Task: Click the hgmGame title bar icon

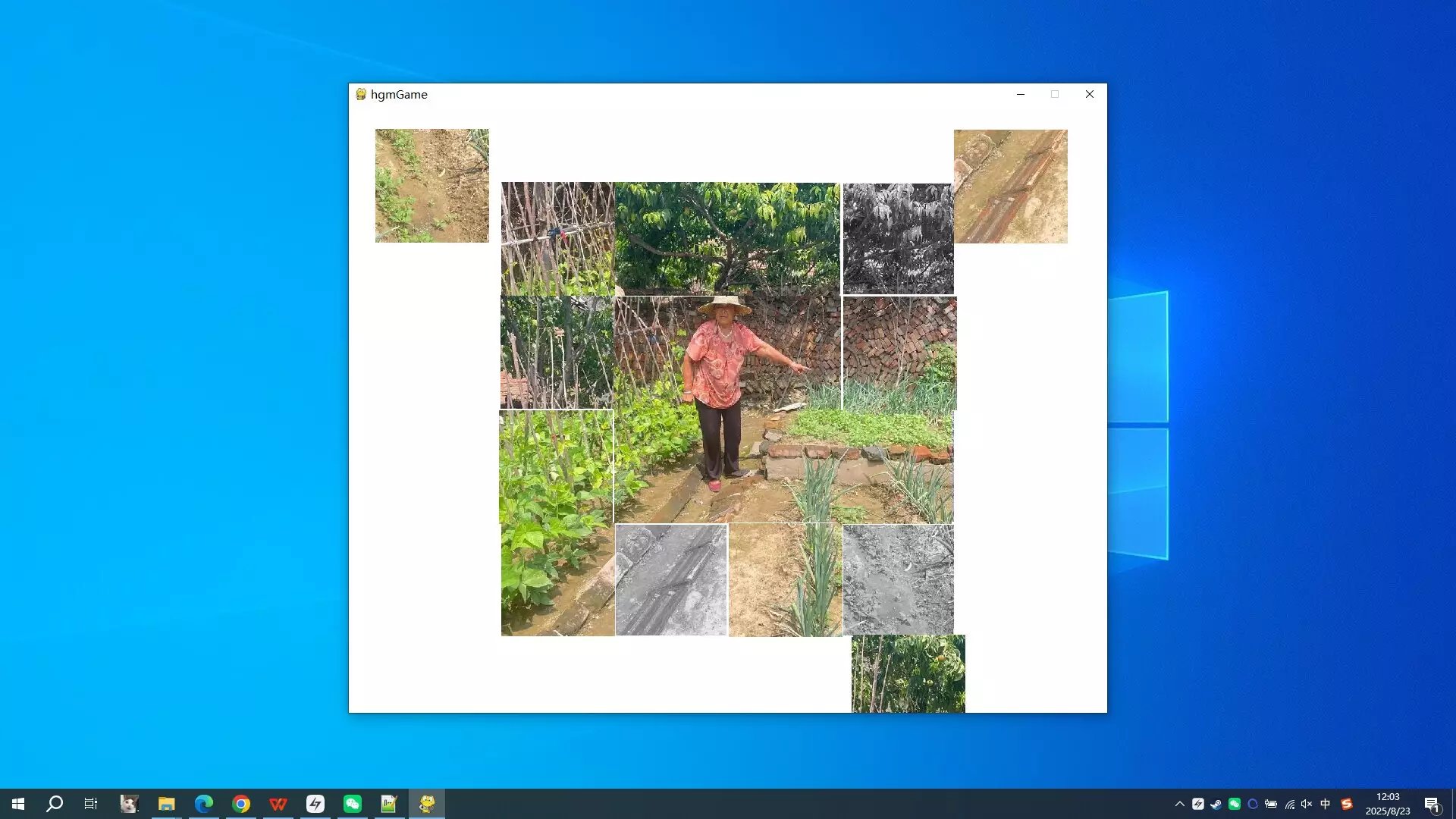Action: coord(361,94)
